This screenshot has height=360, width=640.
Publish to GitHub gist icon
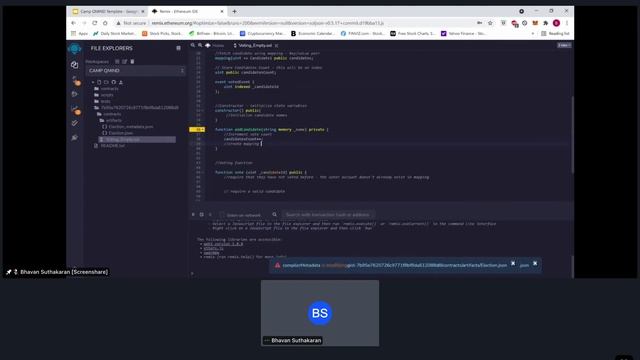(x=113, y=82)
